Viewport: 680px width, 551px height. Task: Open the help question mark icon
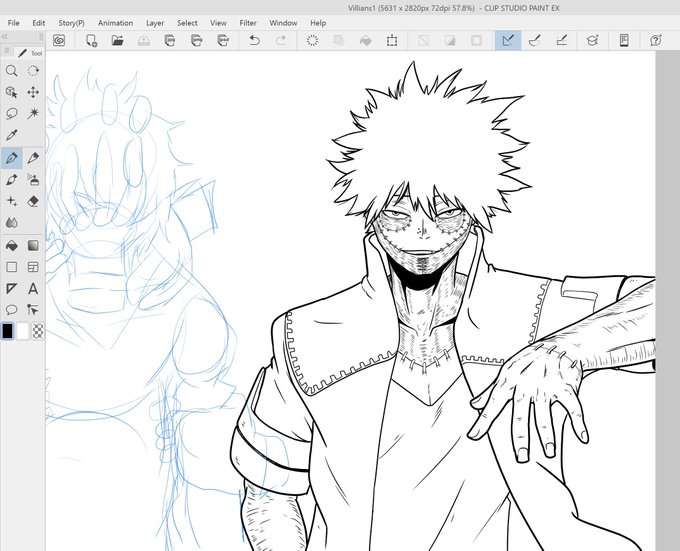pos(656,41)
